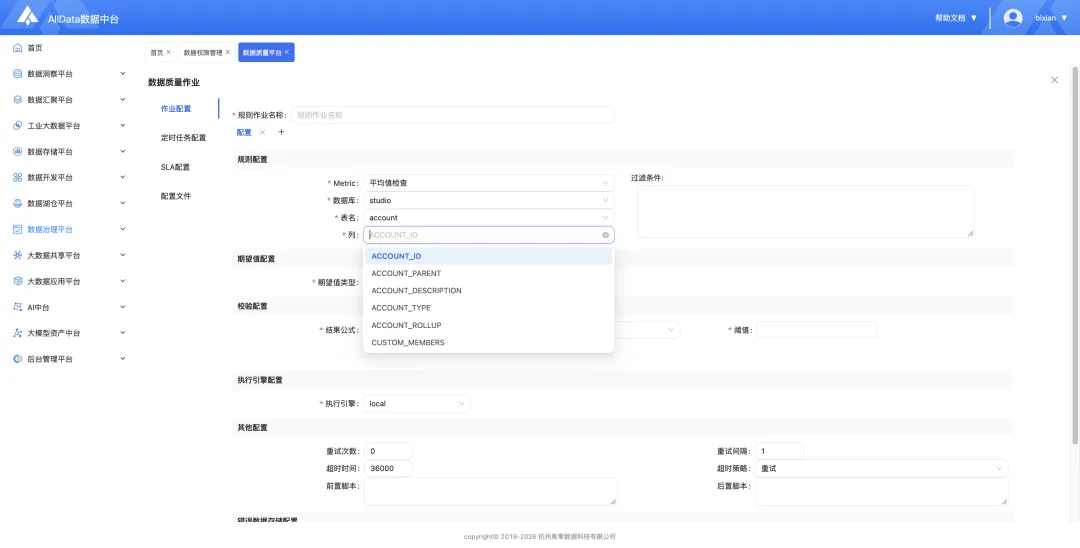The height and width of the screenshot is (548, 1080).
Task: Open the 大数据共享平台 sidebar menu
Action: click(69, 255)
